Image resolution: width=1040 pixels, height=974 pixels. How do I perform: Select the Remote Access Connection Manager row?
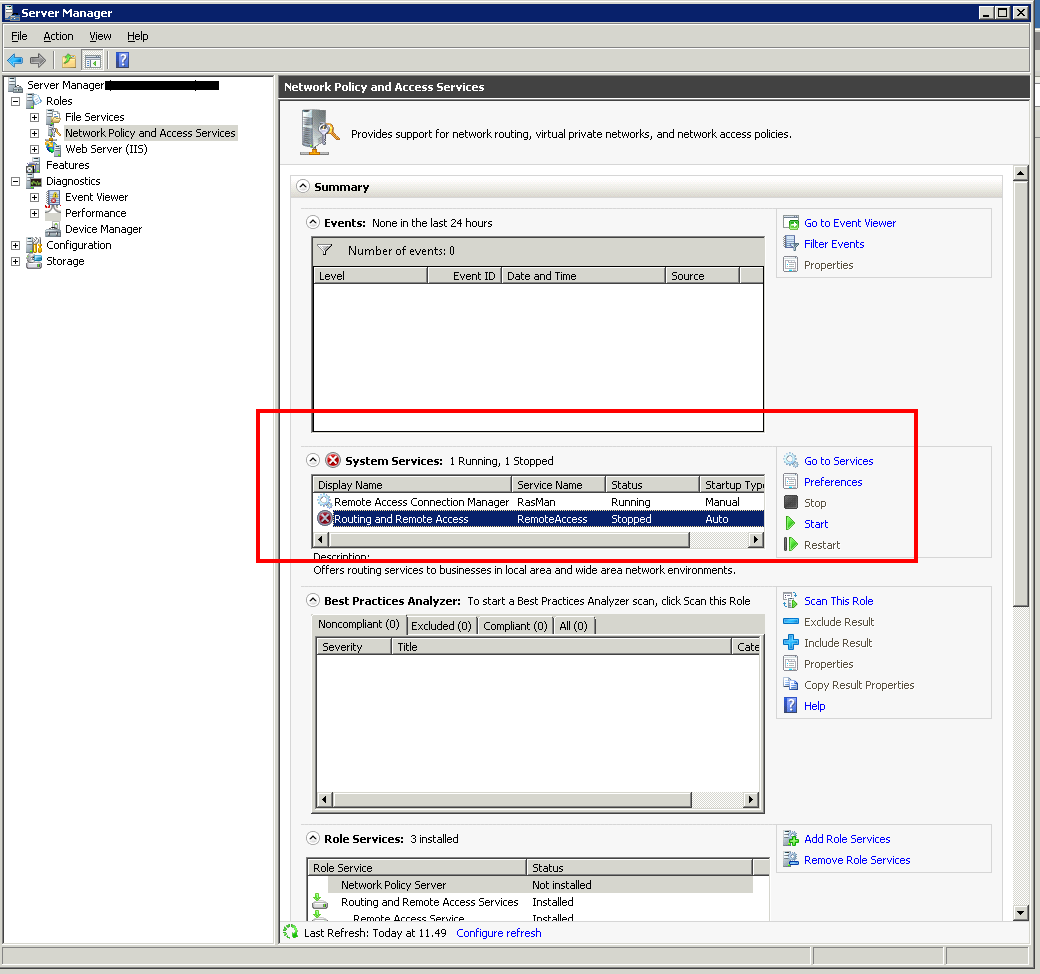(539, 502)
